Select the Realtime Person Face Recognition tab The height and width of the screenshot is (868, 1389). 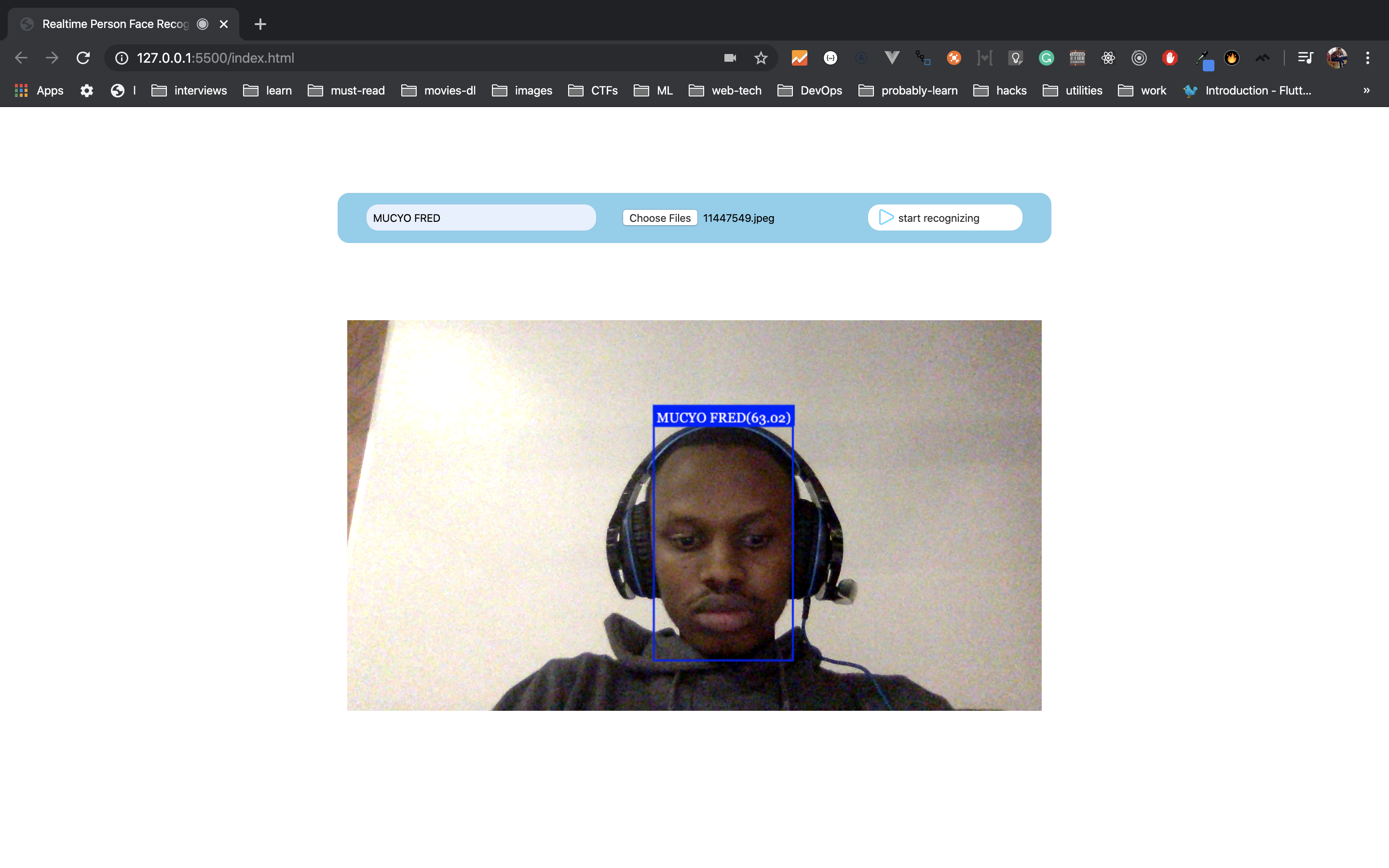(115, 24)
